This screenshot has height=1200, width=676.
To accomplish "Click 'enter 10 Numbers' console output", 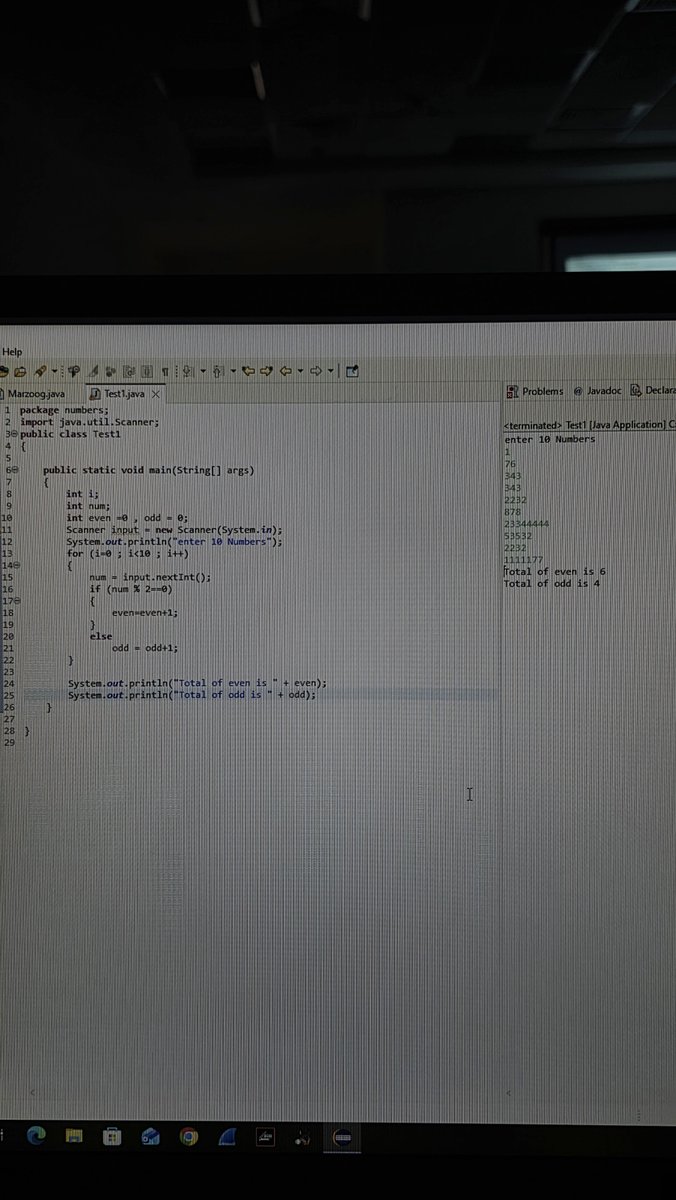I will pos(550,439).
